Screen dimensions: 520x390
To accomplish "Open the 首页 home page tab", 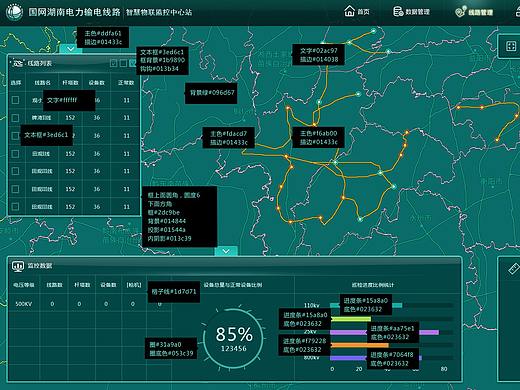I will point(363,12).
